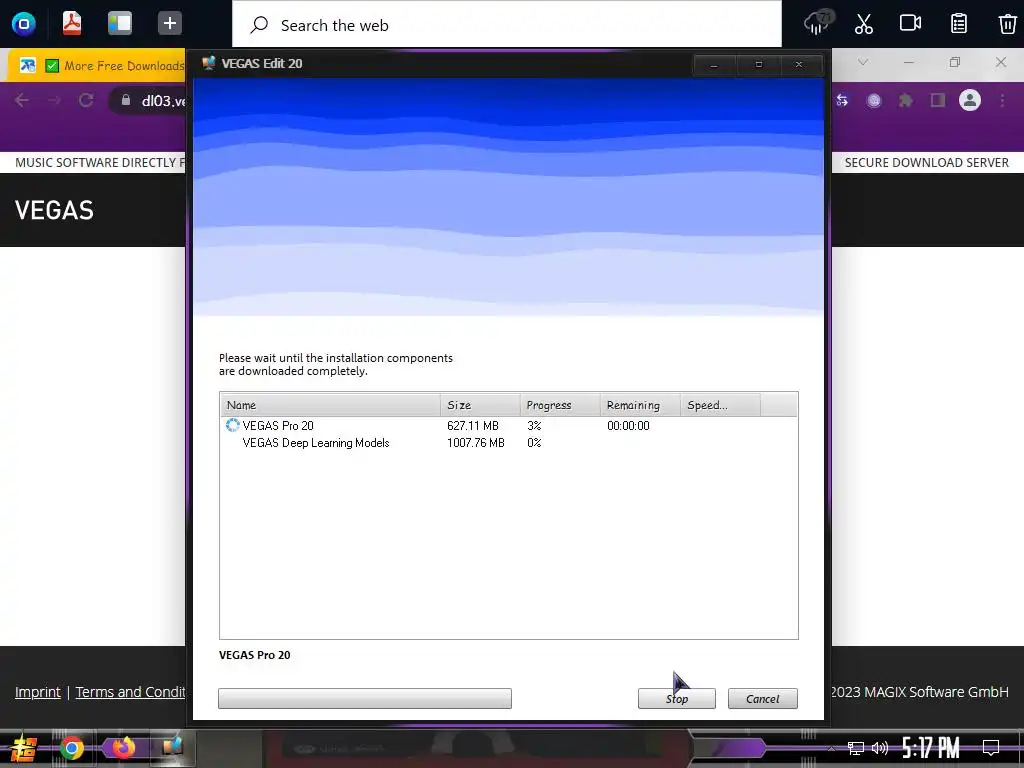Close the VEGAS Edit 20 installer window
1024x768 pixels.
click(x=799, y=65)
